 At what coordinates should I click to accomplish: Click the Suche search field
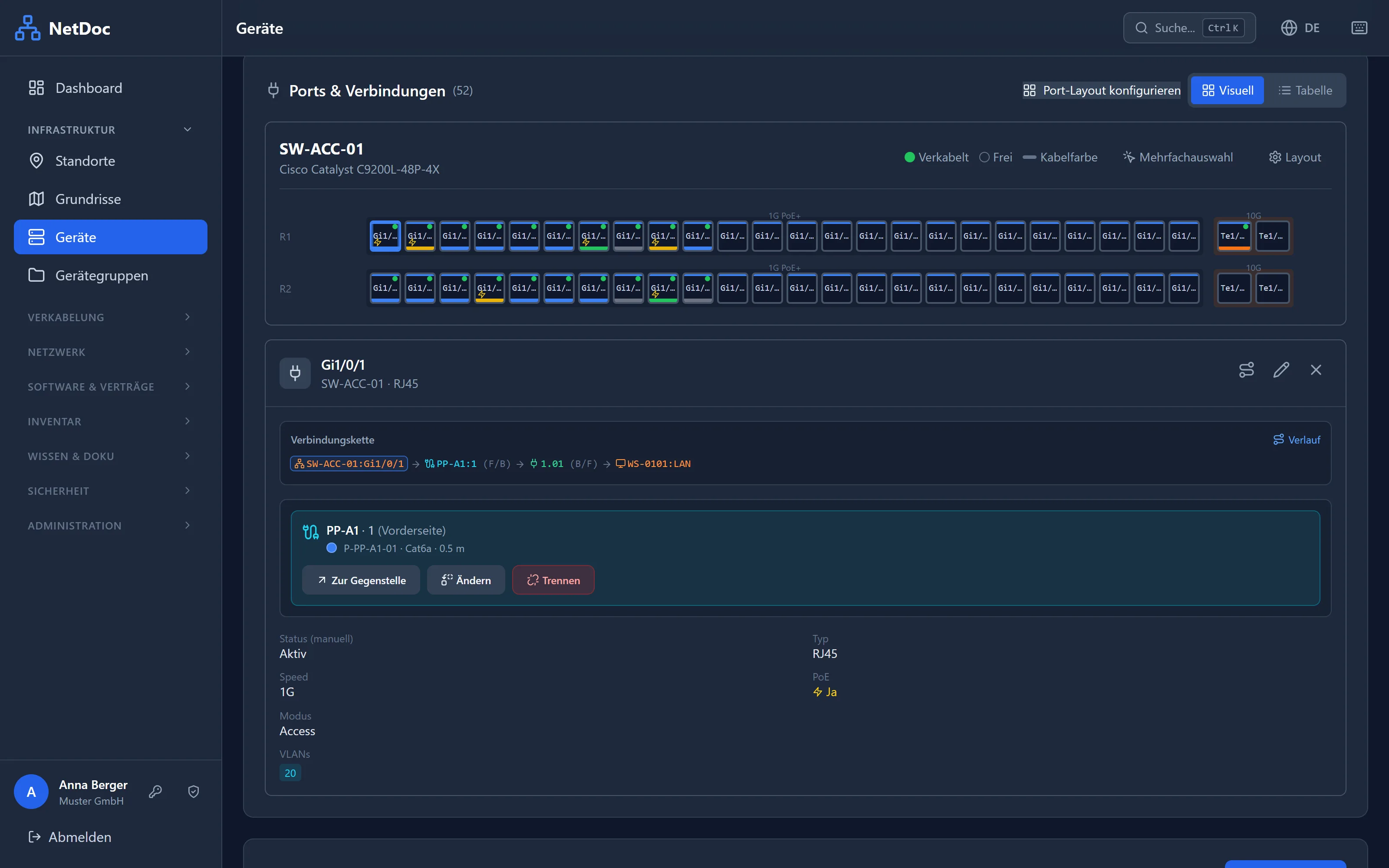tap(1189, 28)
